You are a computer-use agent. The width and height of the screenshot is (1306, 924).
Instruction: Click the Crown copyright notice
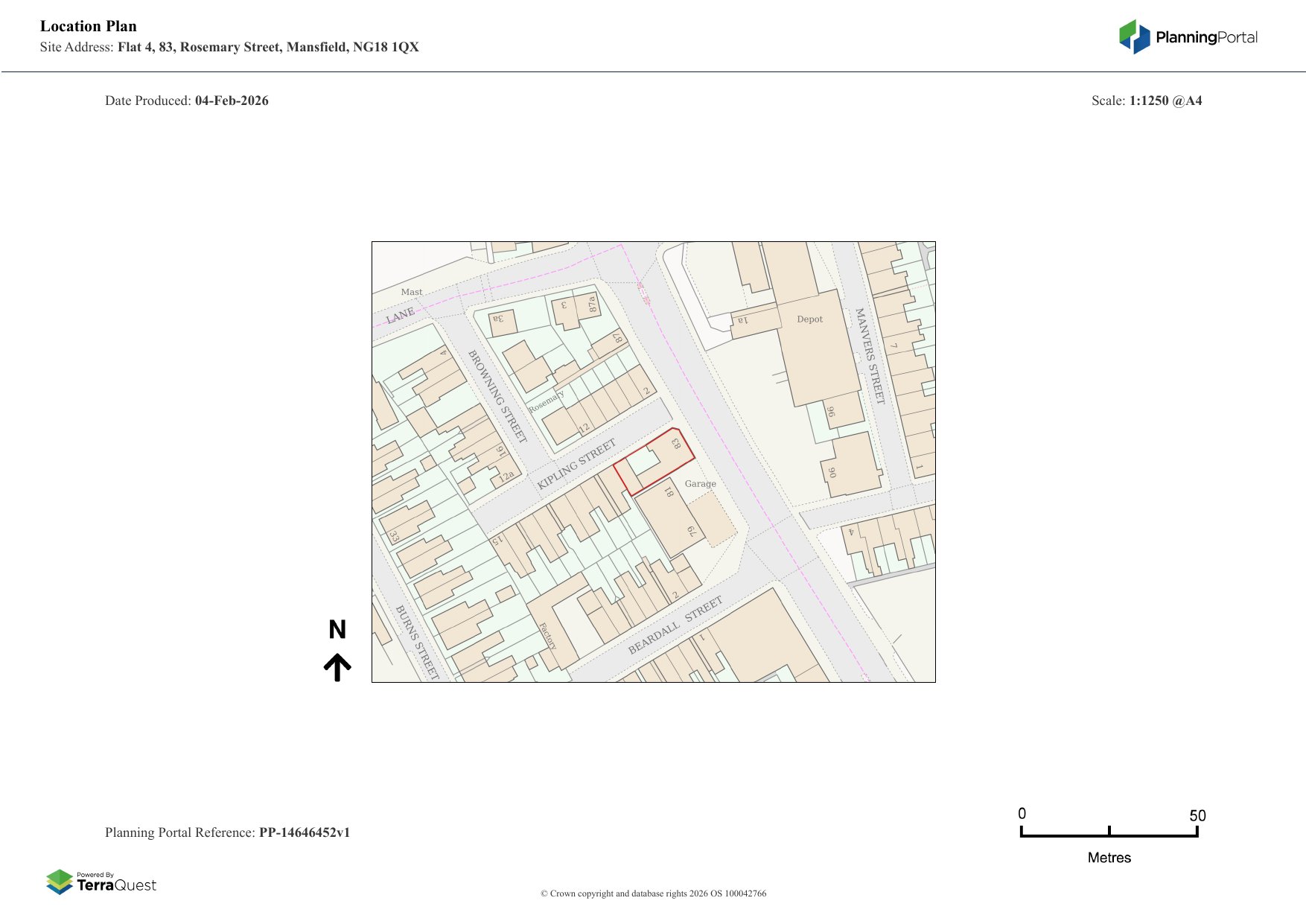(653, 893)
